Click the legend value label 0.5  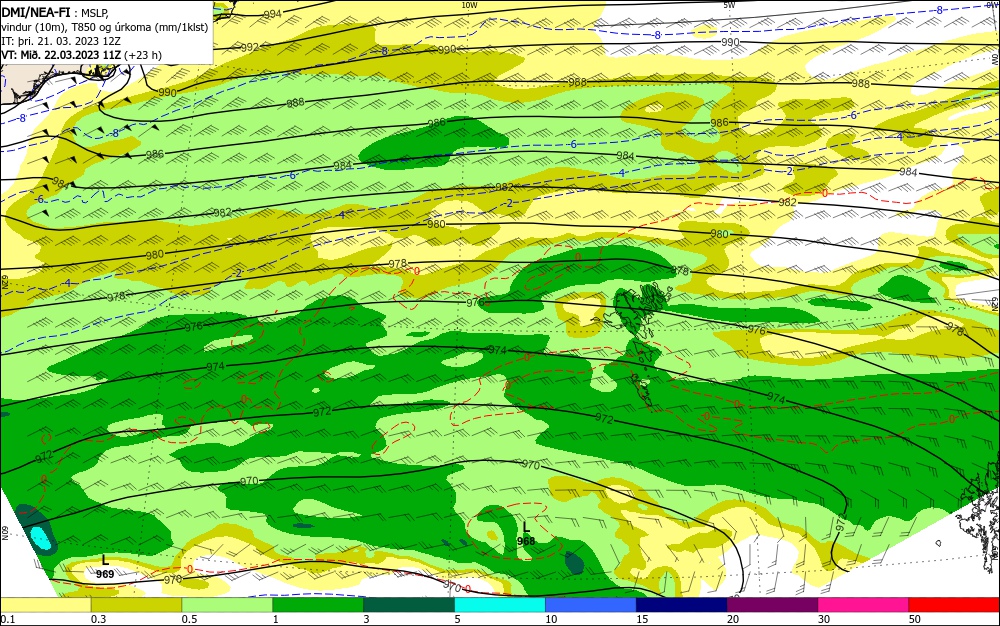click(189, 619)
